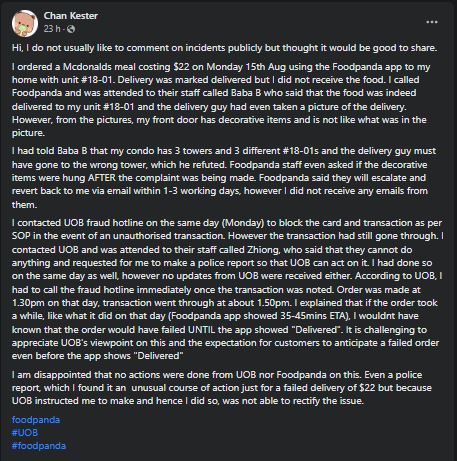Image resolution: width=457 pixels, height=461 pixels.
Task: Open the Chan Kester profile name link
Action: pyautogui.click(x=71, y=16)
